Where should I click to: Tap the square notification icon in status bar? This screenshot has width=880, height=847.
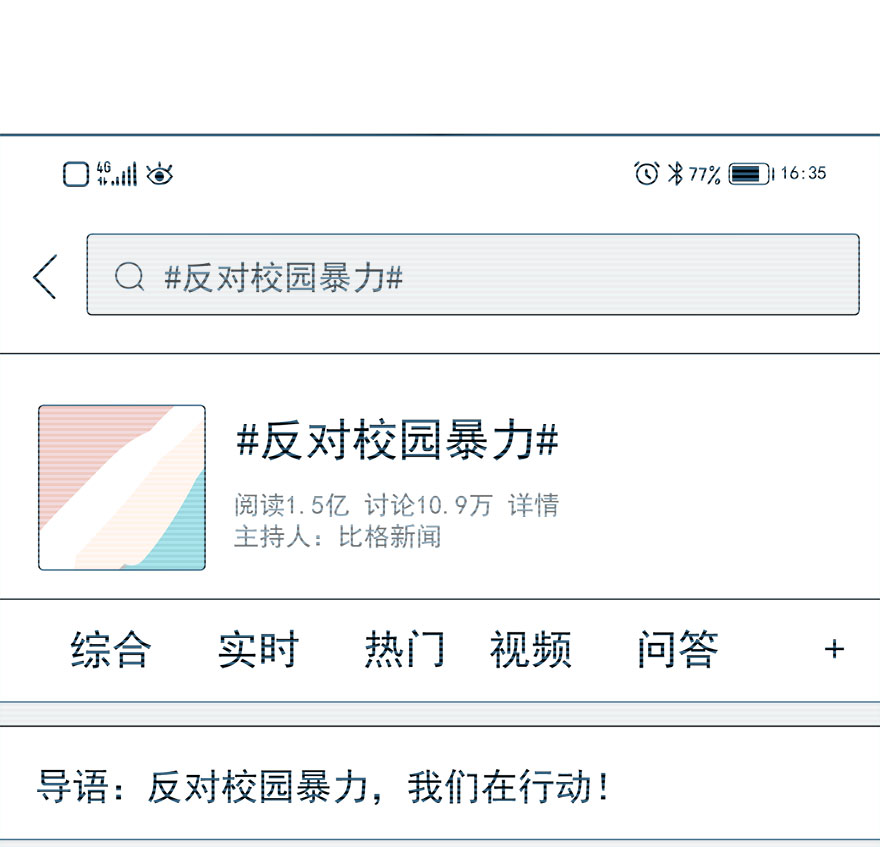coord(76,174)
